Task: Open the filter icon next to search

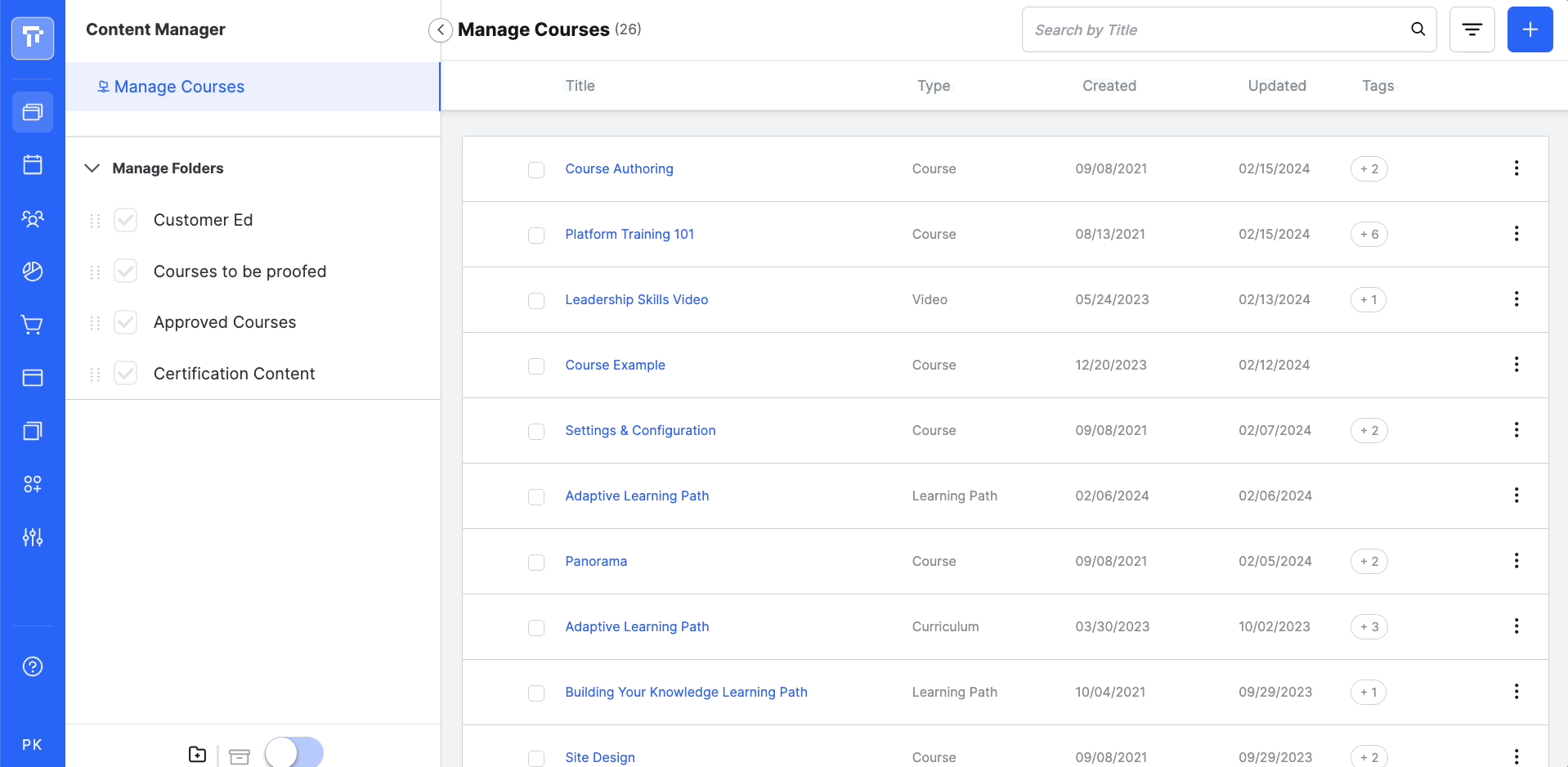Action: [1472, 29]
